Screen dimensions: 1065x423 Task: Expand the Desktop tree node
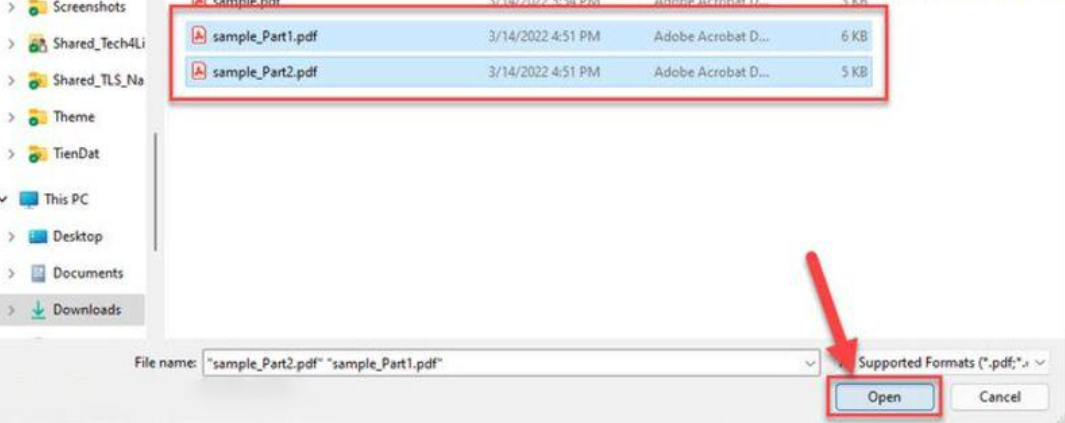(10, 236)
